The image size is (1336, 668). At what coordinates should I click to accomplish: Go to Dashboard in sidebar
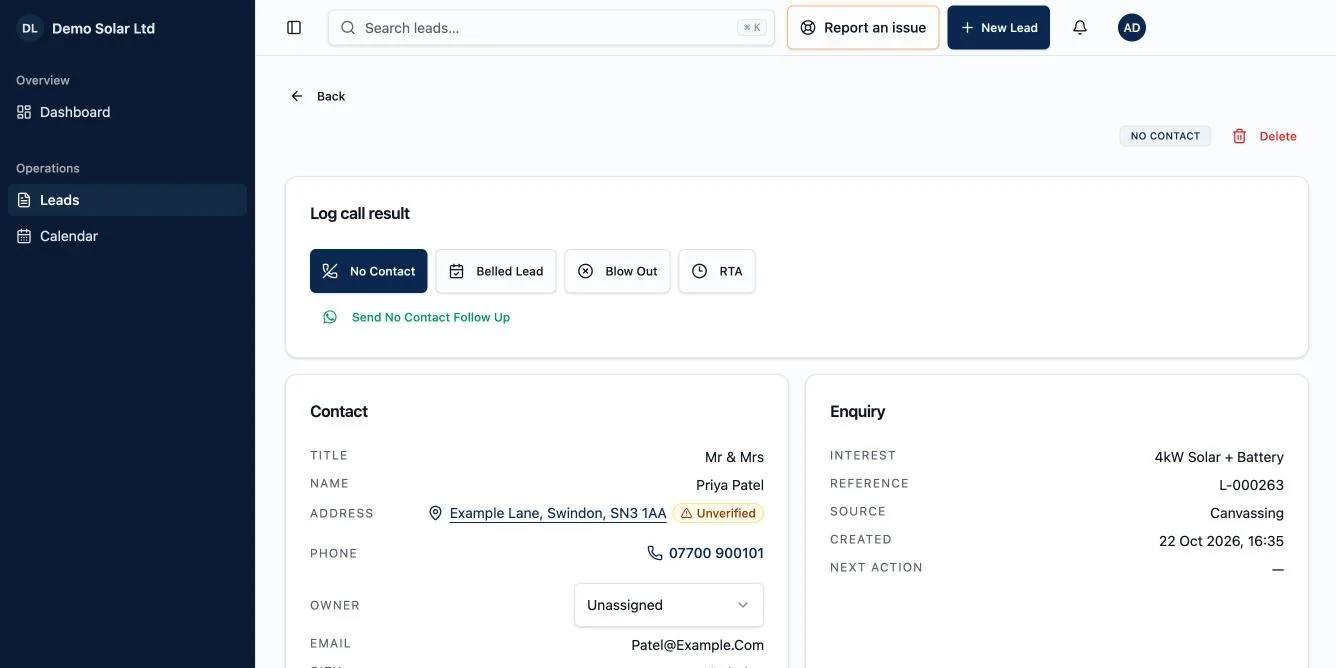tap(127, 112)
